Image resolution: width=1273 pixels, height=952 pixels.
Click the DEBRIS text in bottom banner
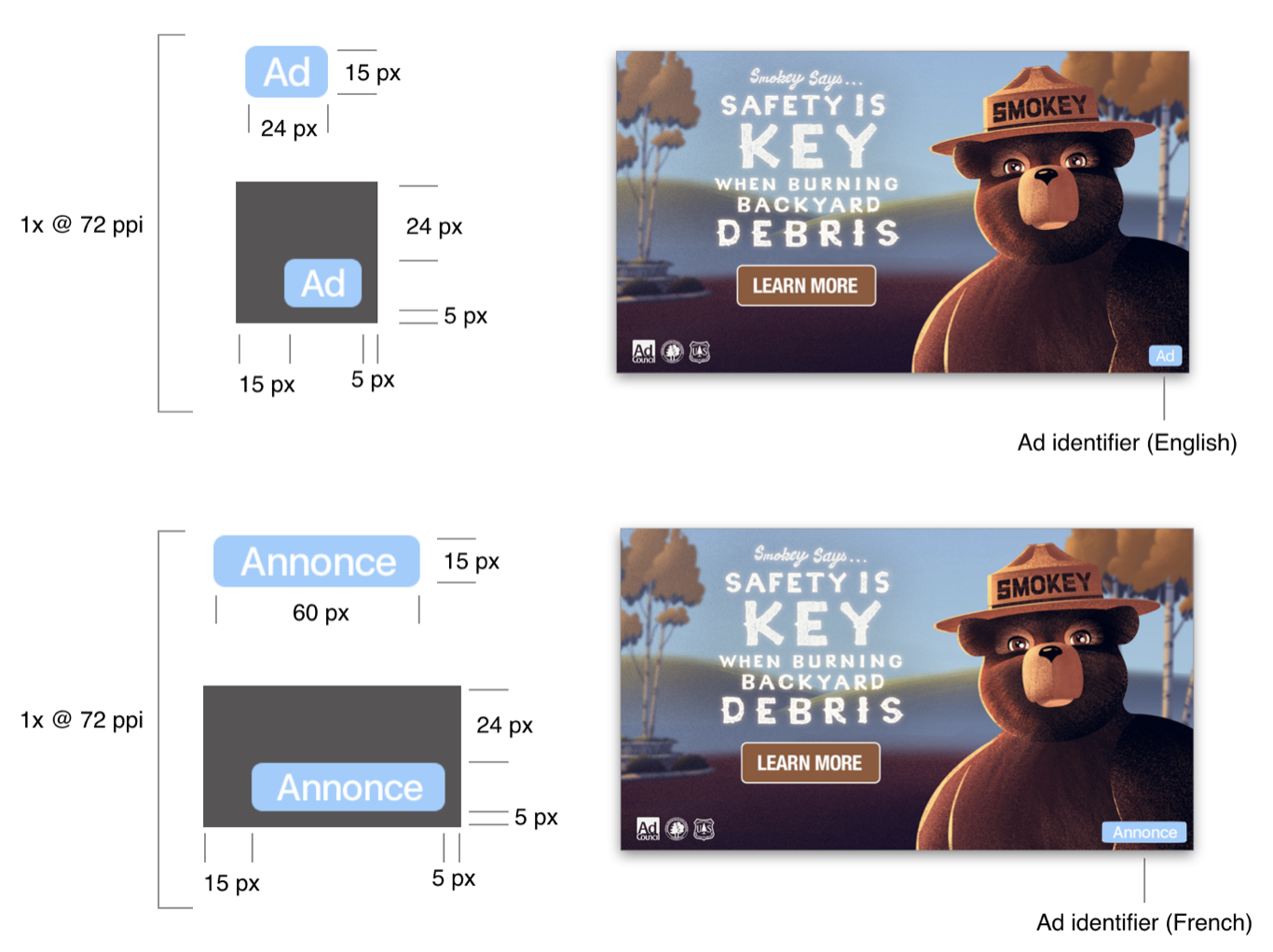click(x=813, y=710)
